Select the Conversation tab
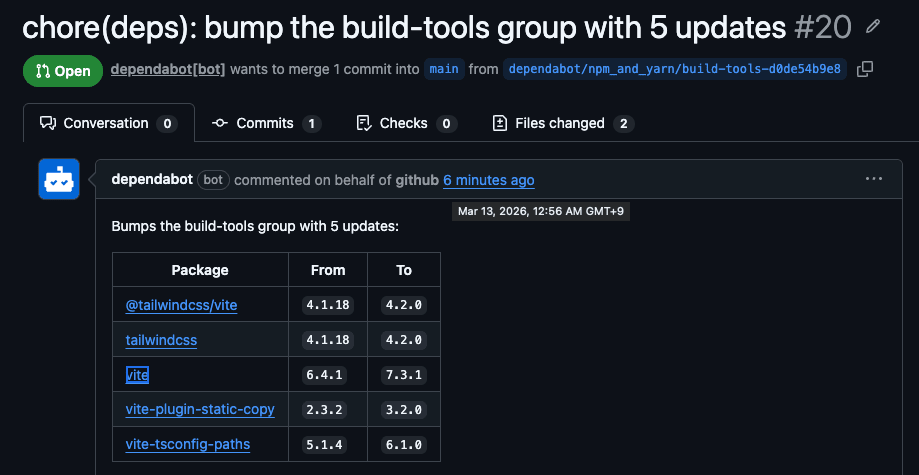 (107, 123)
